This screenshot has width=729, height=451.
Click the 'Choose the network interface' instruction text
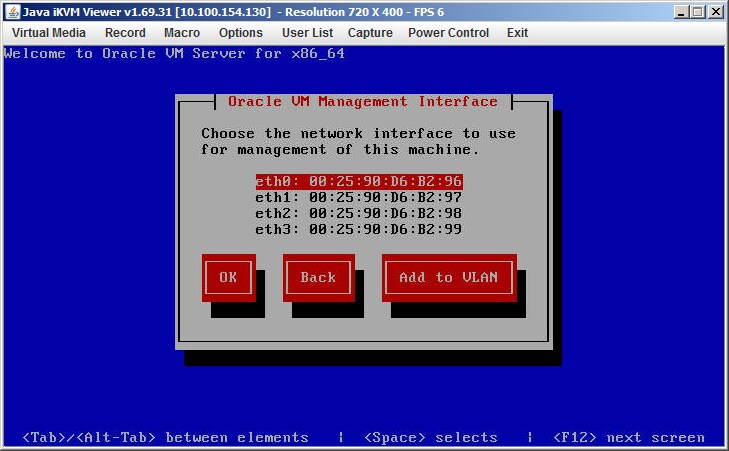pos(358,141)
